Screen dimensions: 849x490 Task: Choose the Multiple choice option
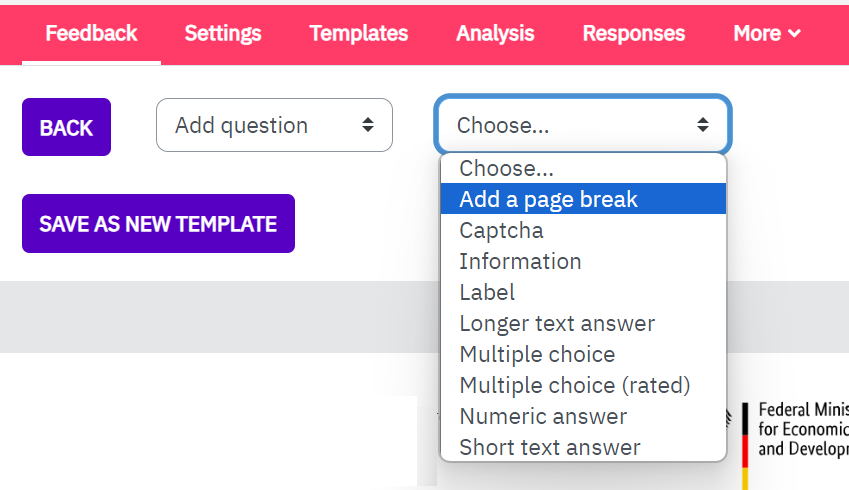(x=583, y=354)
